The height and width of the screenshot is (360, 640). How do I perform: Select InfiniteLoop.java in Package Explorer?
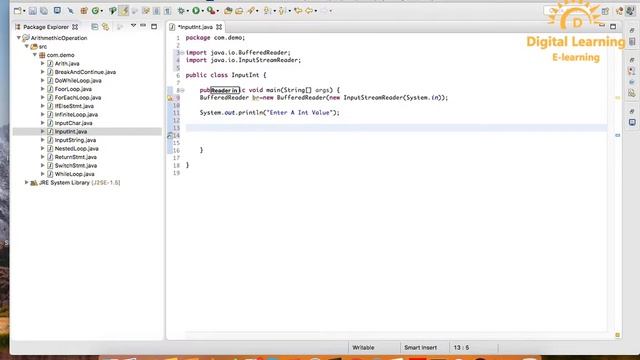tap(76, 115)
